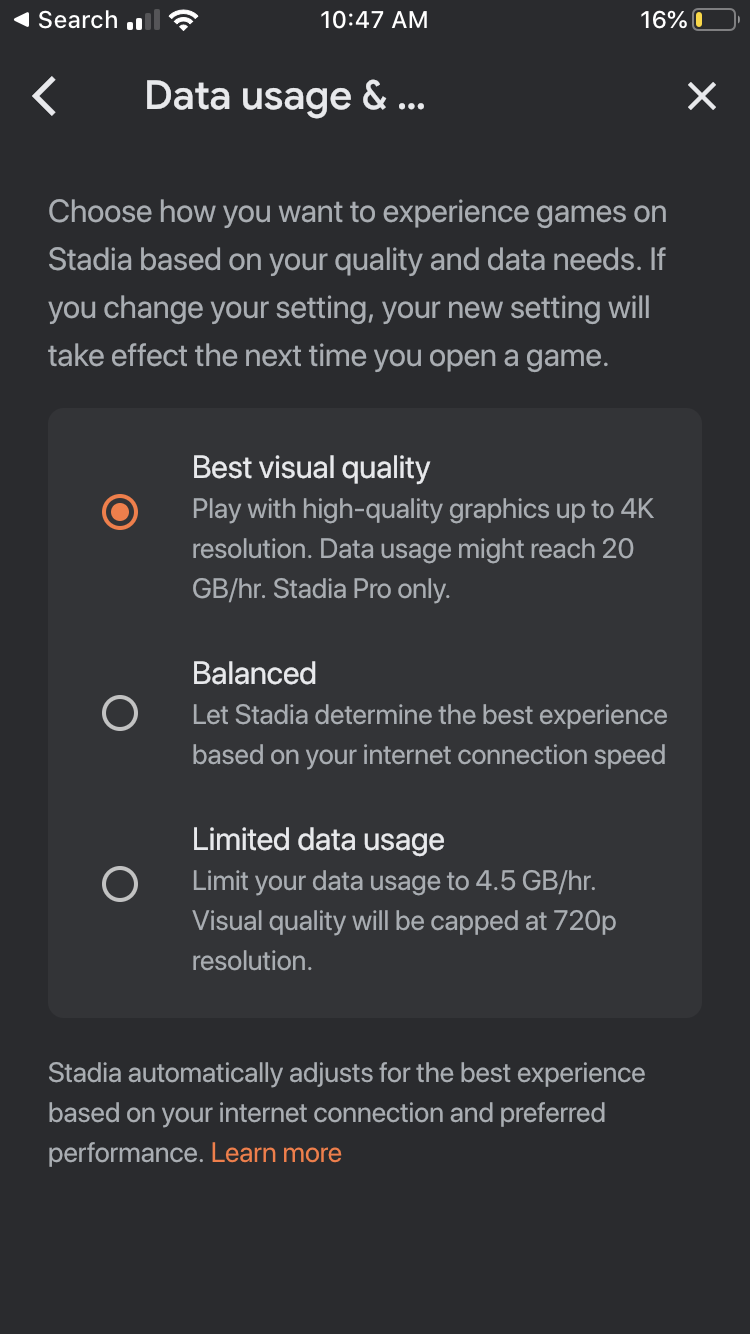Tap the Limited data usage heading

(318, 839)
